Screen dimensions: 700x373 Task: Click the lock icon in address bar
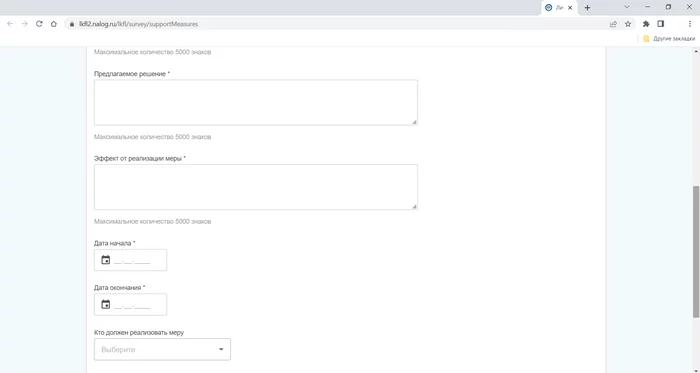tap(71, 24)
